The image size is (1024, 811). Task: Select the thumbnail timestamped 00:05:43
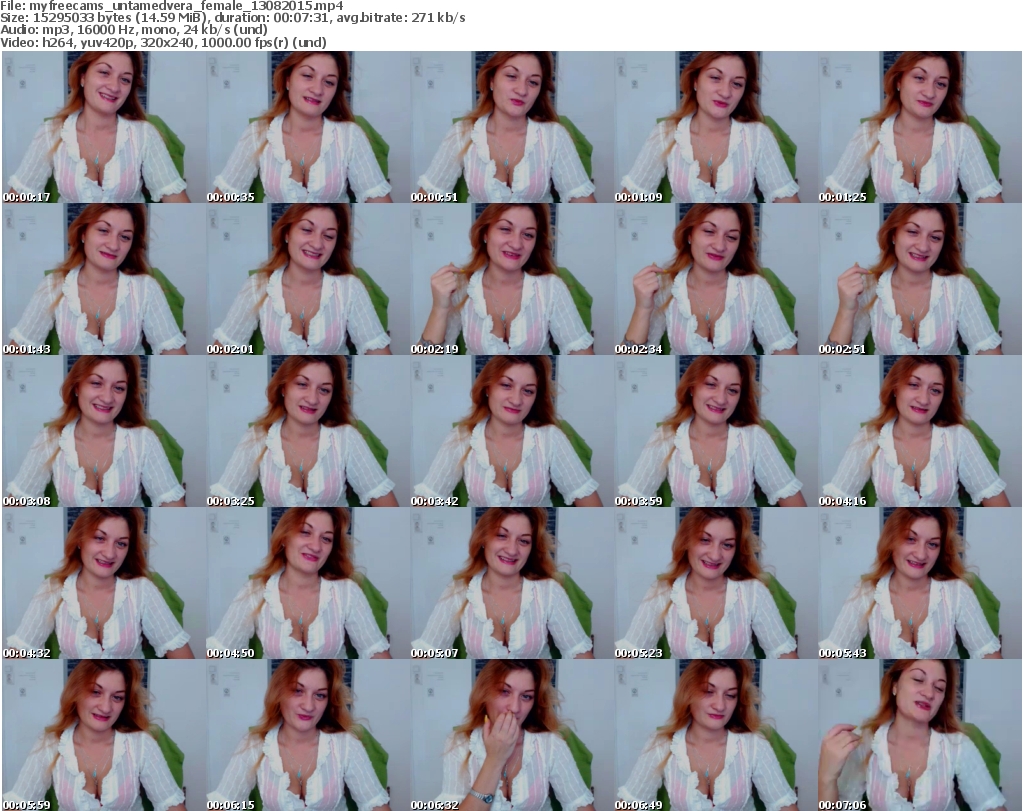(x=919, y=583)
